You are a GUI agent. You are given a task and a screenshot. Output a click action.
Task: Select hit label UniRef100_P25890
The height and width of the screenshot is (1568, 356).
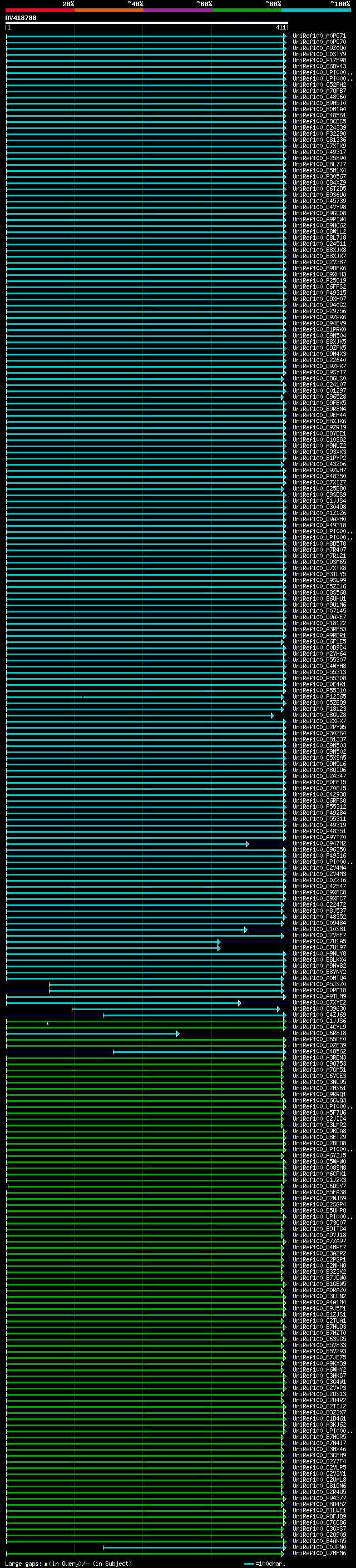(319, 159)
